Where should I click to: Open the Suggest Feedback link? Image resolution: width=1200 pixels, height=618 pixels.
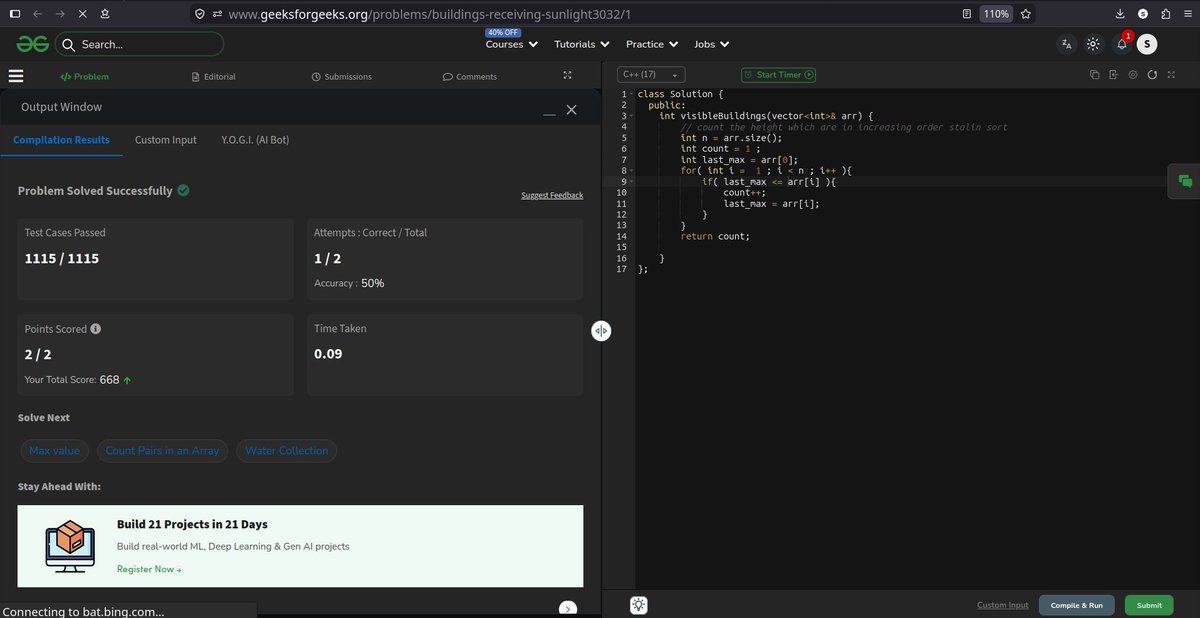point(551,195)
